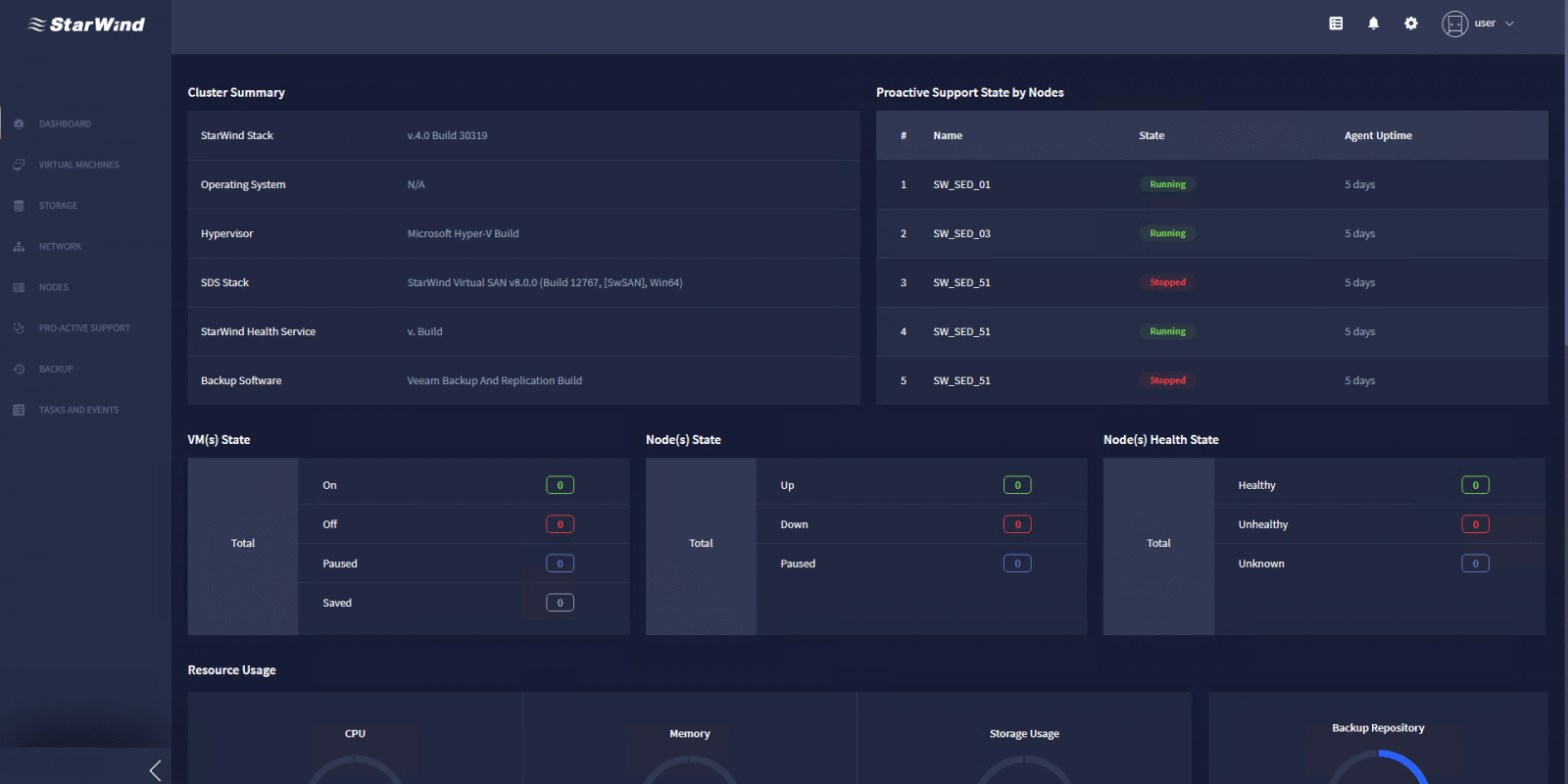Go to Network menu item
The width and height of the screenshot is (1568, 784).
coord(60,247)
